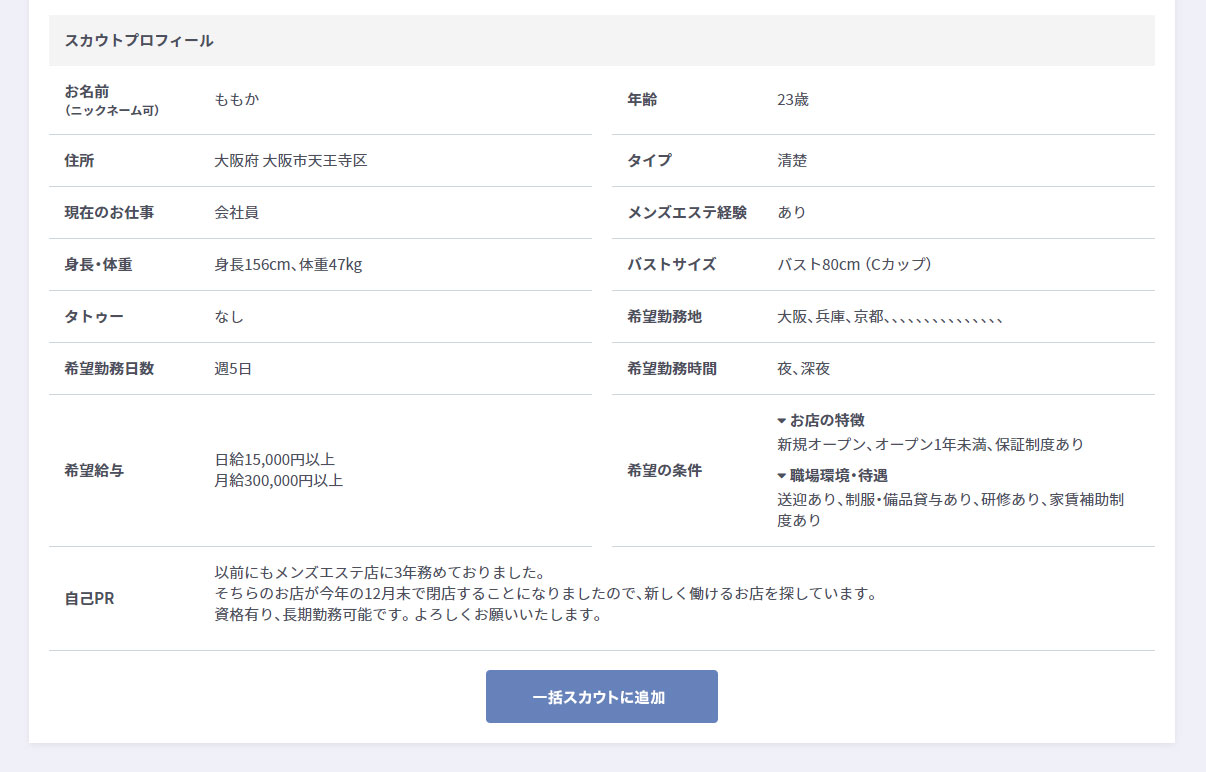Collapse the お店の特徴 caret arrow
This screenshot has width=1206, height=772.
click(782, 420)
